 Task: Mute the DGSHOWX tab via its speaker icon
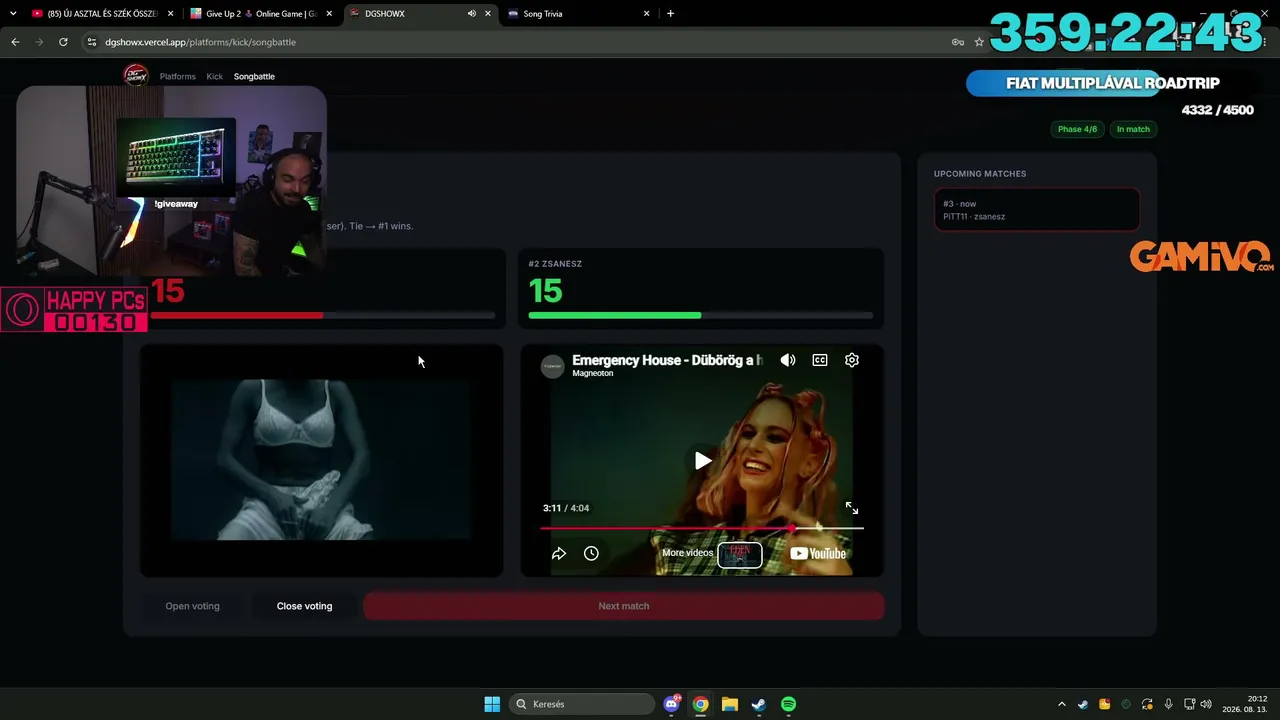pyautogui.click(x=471, y=14)
